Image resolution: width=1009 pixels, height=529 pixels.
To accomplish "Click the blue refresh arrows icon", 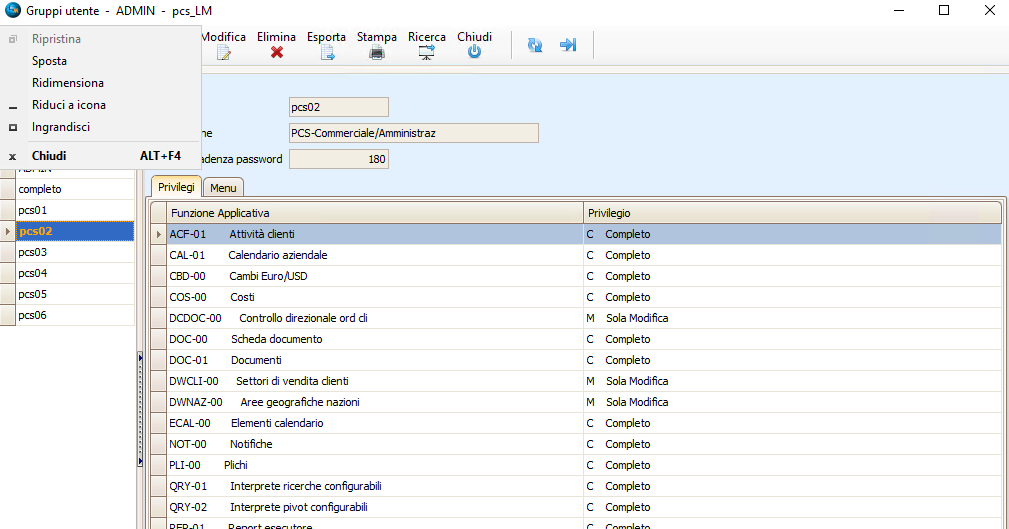I will 535,45.
